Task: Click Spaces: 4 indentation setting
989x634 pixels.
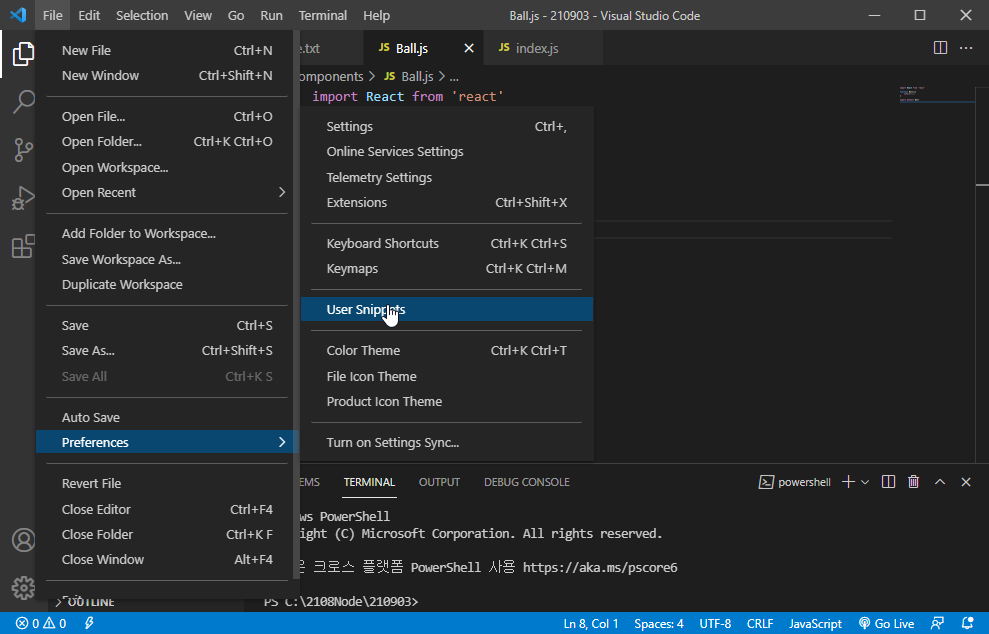Action: point(658,623)
